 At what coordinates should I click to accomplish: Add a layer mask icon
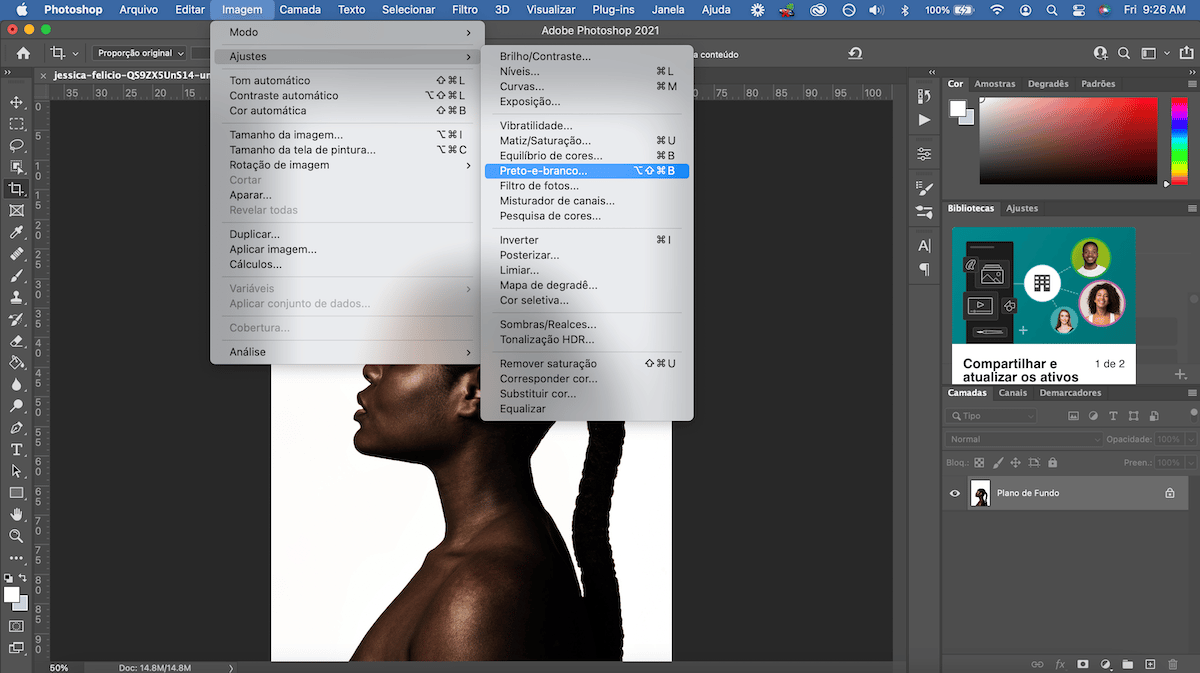coord(1083,664)
